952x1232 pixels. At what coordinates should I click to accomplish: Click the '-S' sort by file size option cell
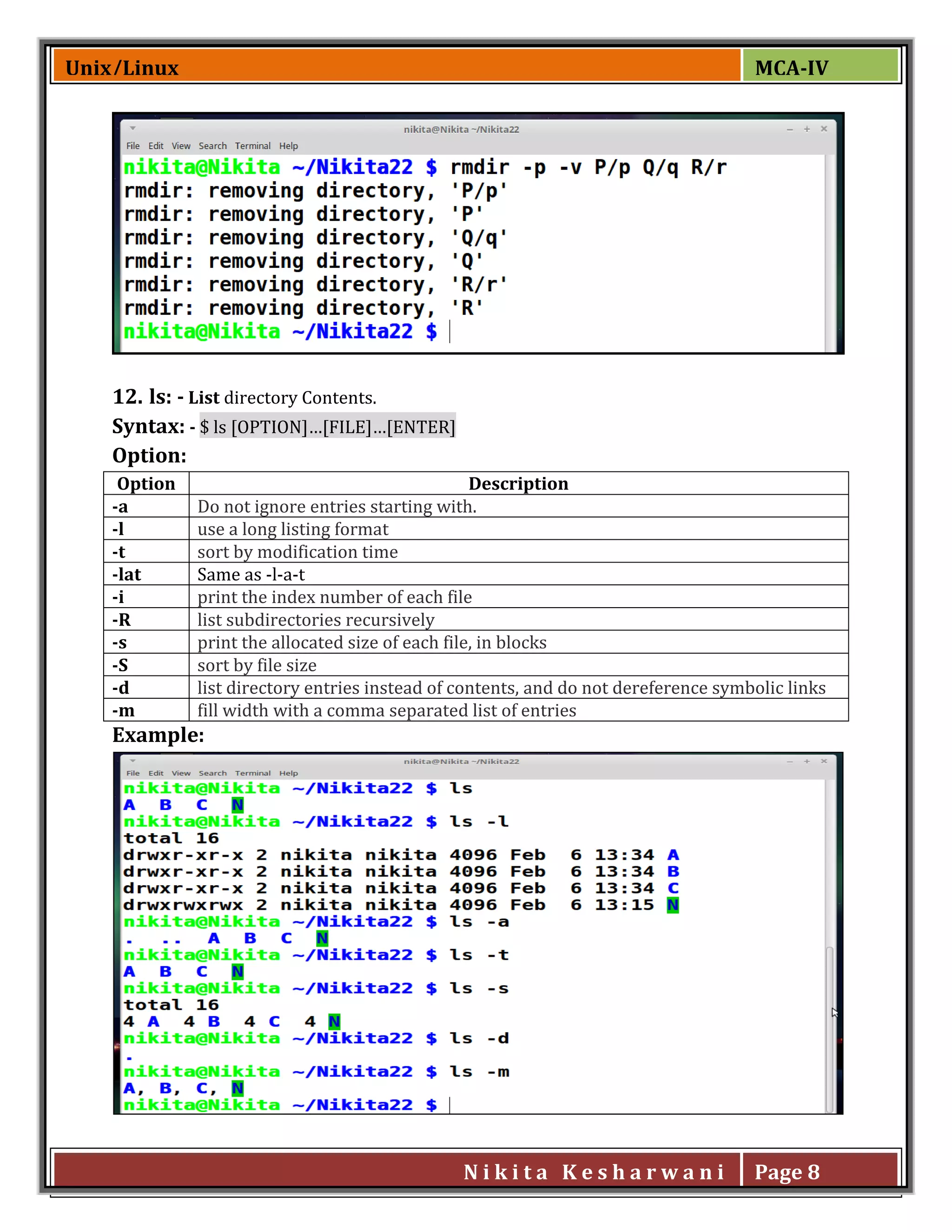click(146, 664)
